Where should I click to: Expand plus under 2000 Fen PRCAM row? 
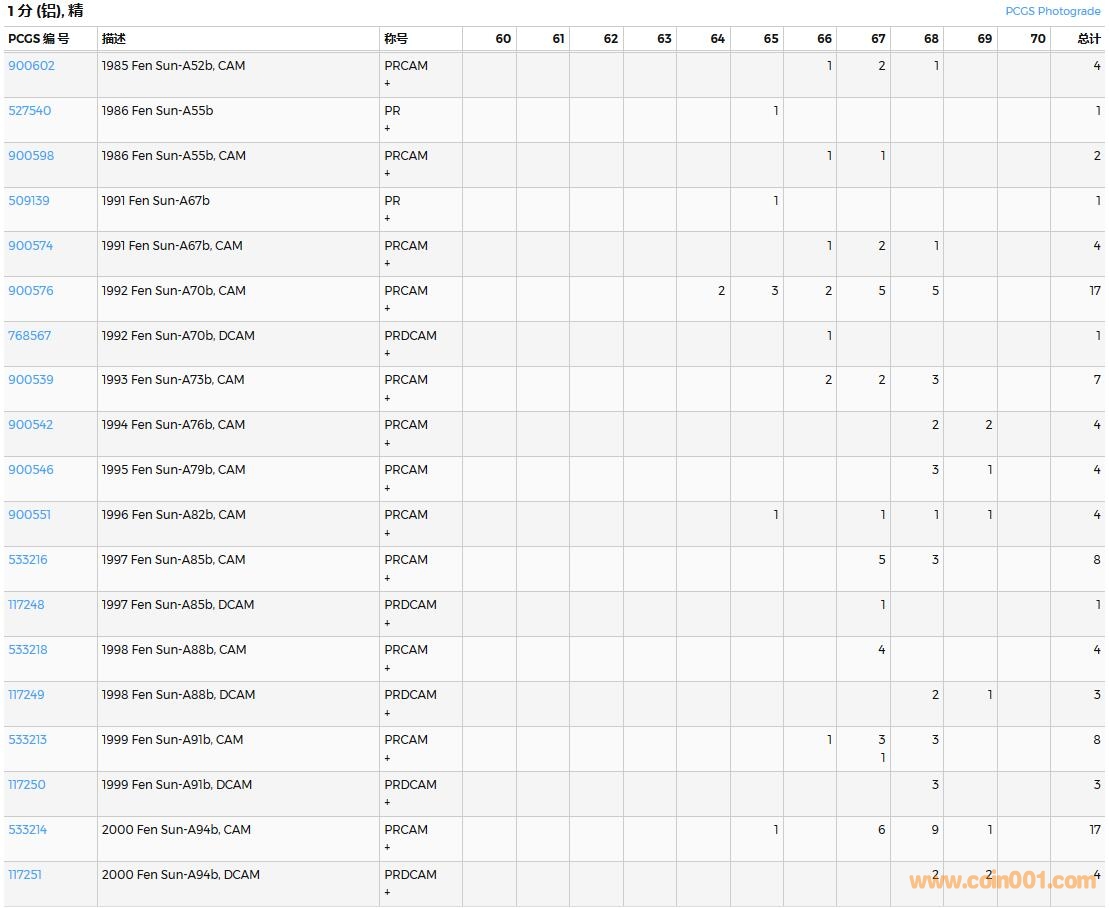(x=387, y=848)
